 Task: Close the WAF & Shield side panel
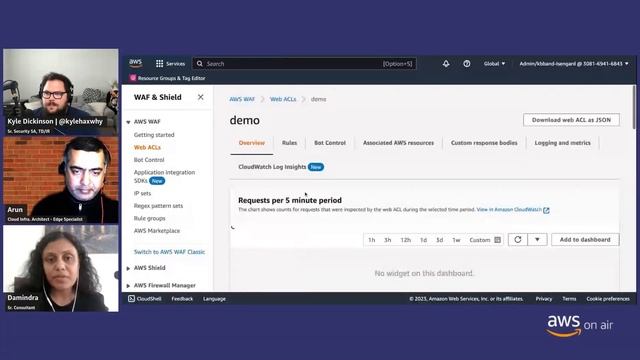(x=200, y=97)
